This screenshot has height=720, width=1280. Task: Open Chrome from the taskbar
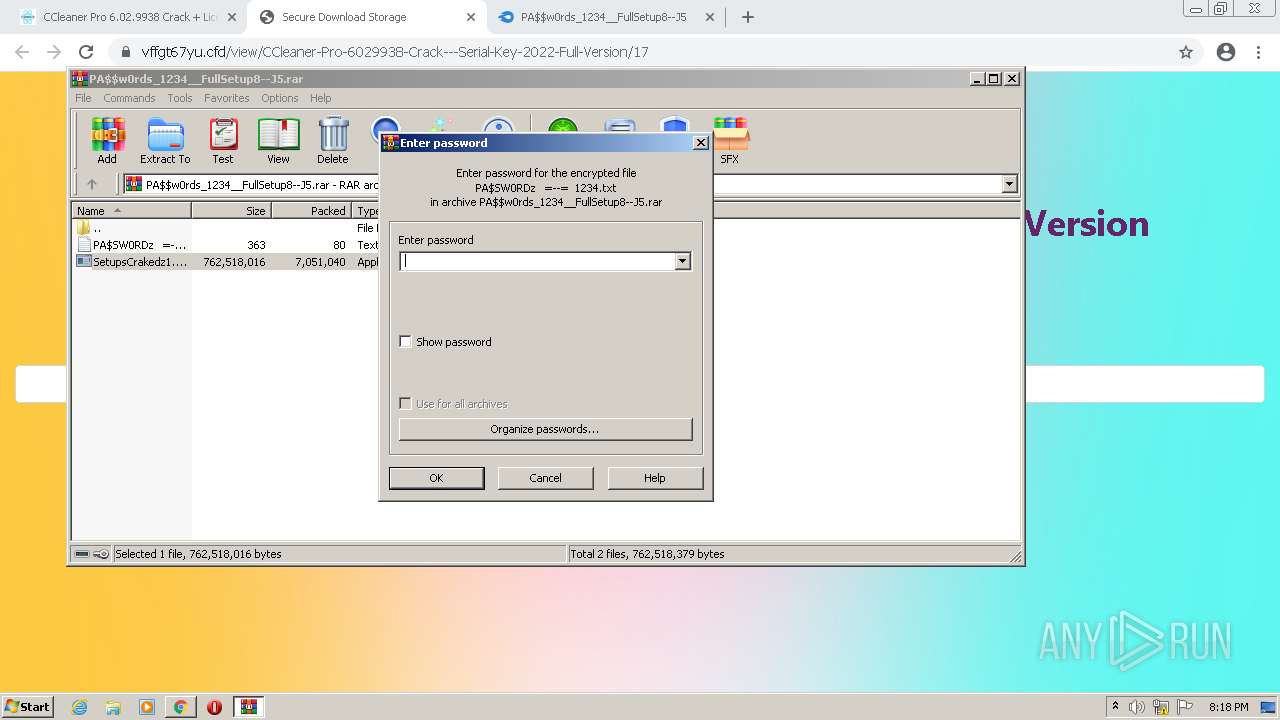click(x=180, y=707)
